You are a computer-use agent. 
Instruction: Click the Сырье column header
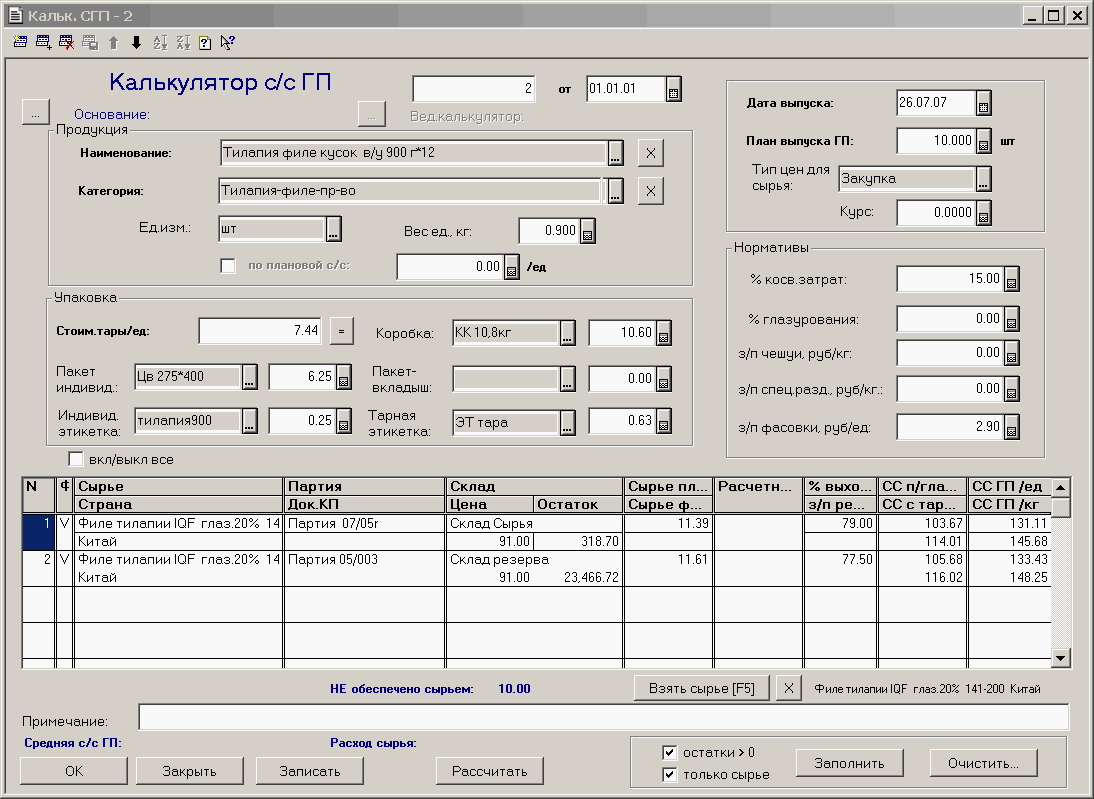click(x=179, y=486)
